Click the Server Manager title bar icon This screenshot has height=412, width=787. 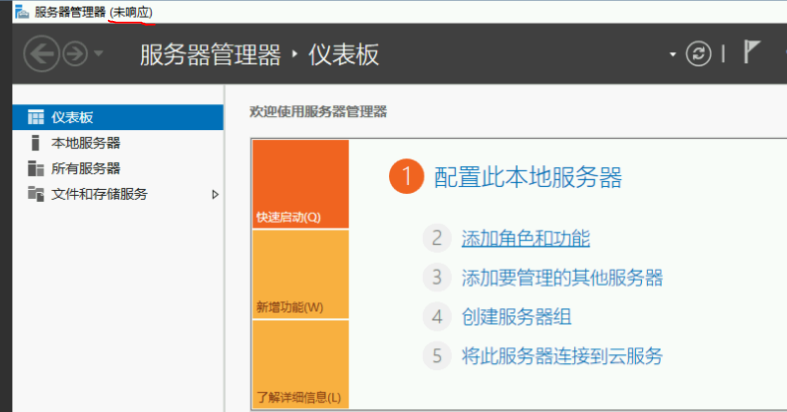pos(22,12)
